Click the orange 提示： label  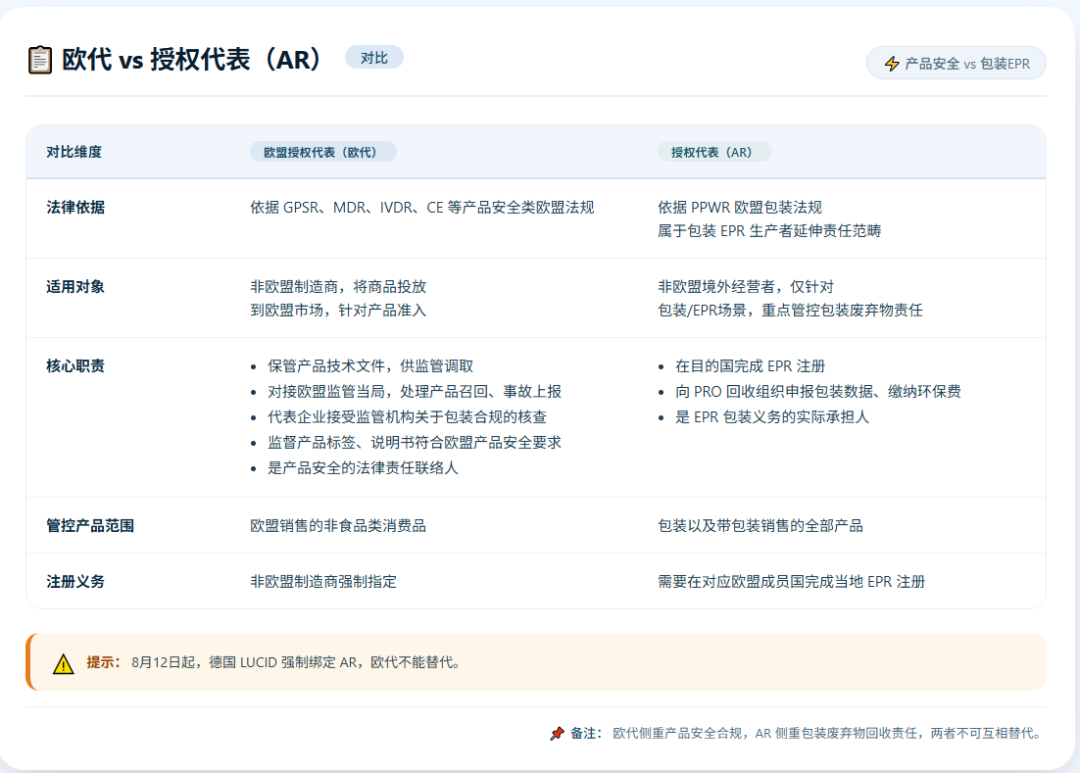click(103, 662)
